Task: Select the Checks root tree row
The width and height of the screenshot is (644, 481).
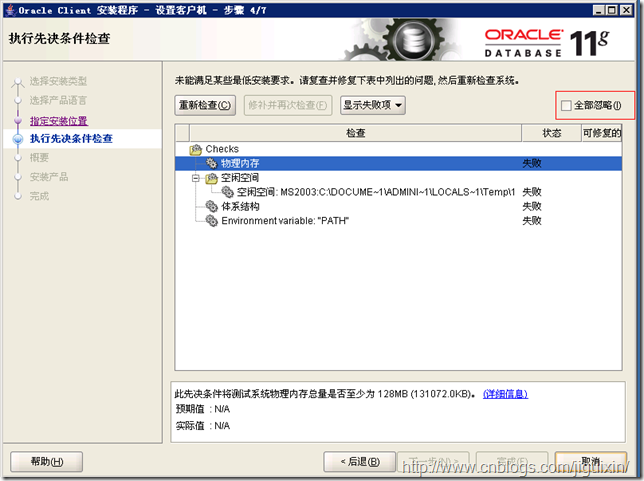Action: click(x=398, y=149)
